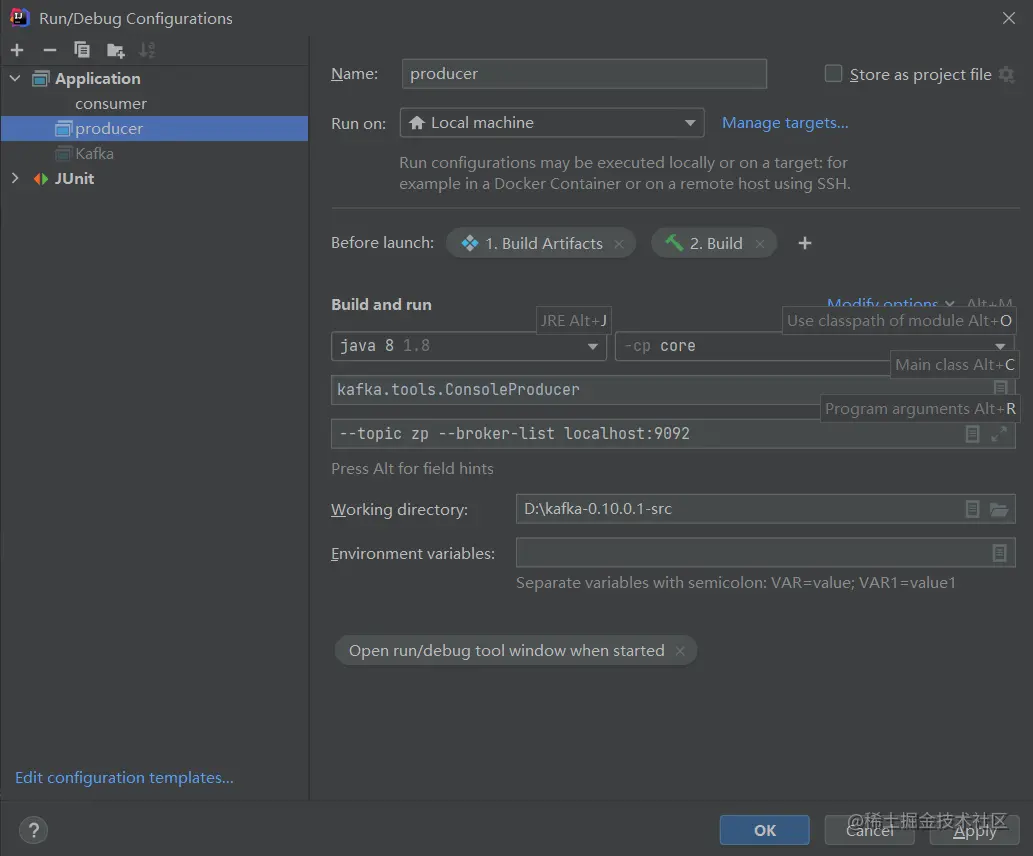This screenshot has width=1033, height=856.
Task: Select the producer configuration
Action: pos(154,128)
